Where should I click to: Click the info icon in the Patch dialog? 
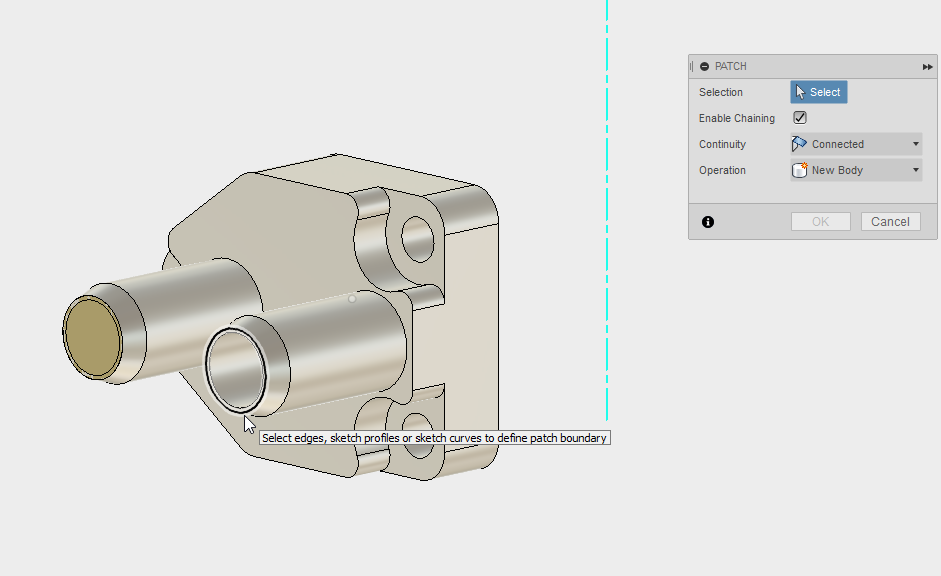(707, 222)
